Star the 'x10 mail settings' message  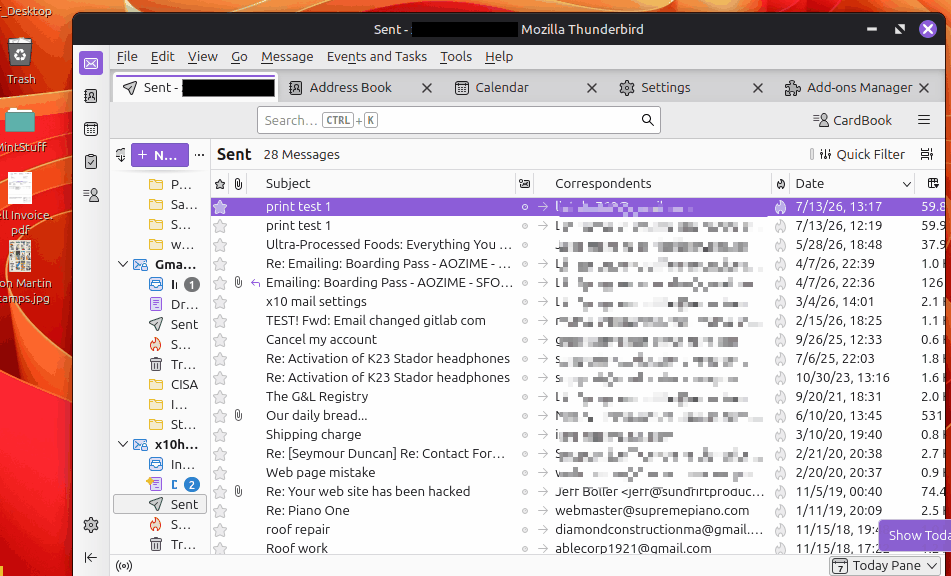pos(220,301)
